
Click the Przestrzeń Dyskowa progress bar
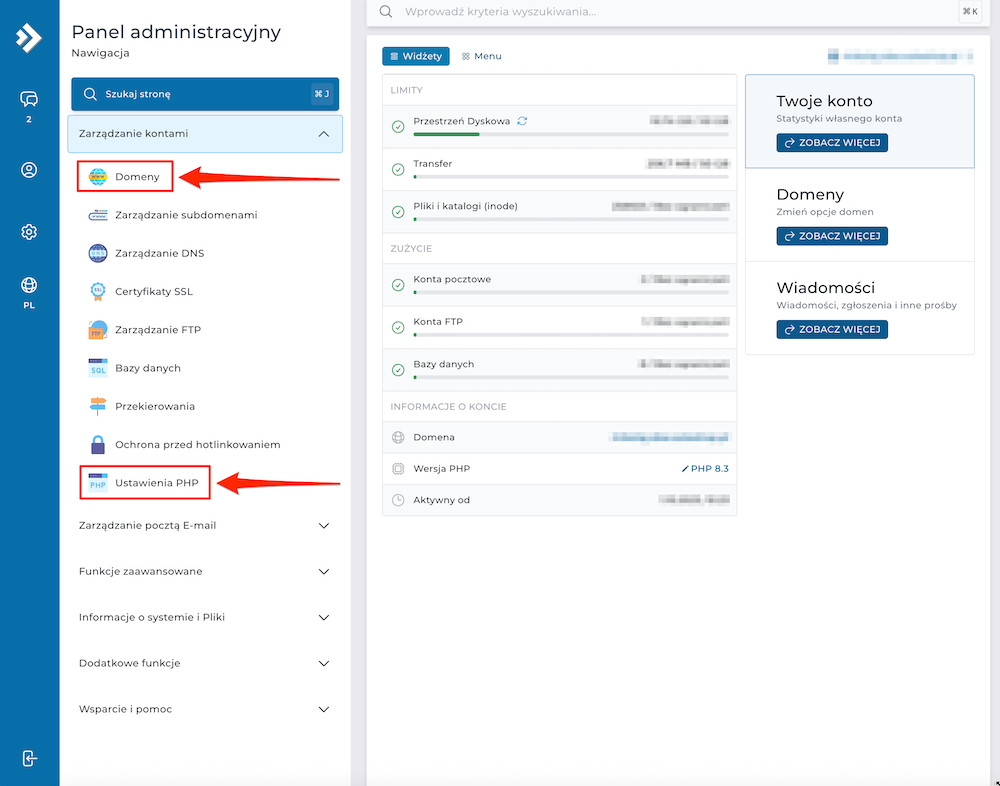pos(571,135)
